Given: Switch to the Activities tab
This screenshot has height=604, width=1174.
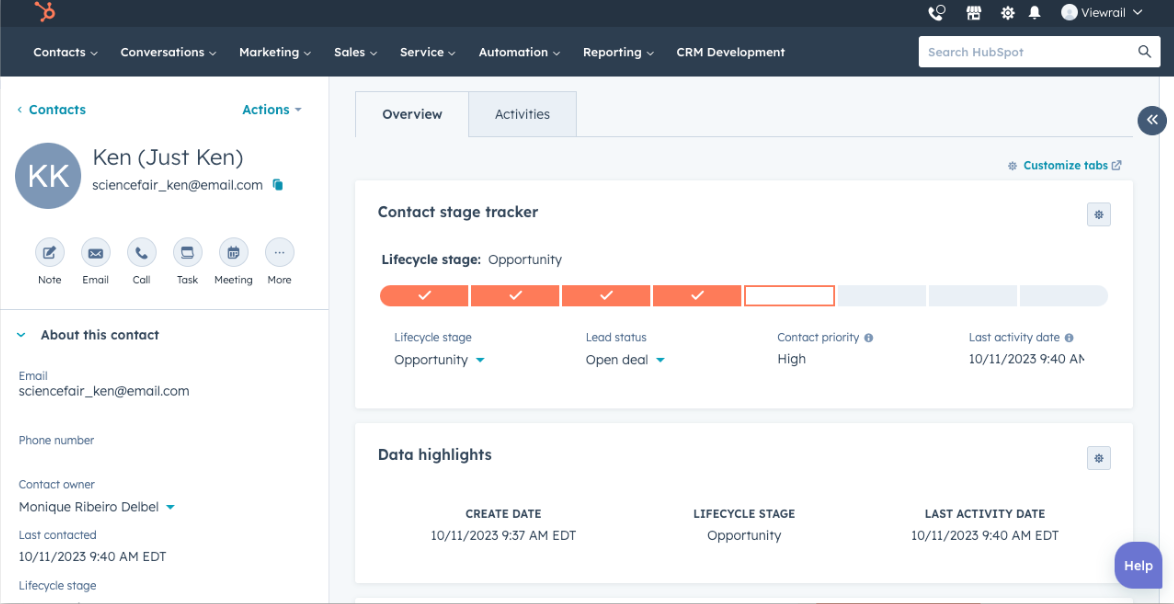Looking at the screenshot, I should coord(523,115).
